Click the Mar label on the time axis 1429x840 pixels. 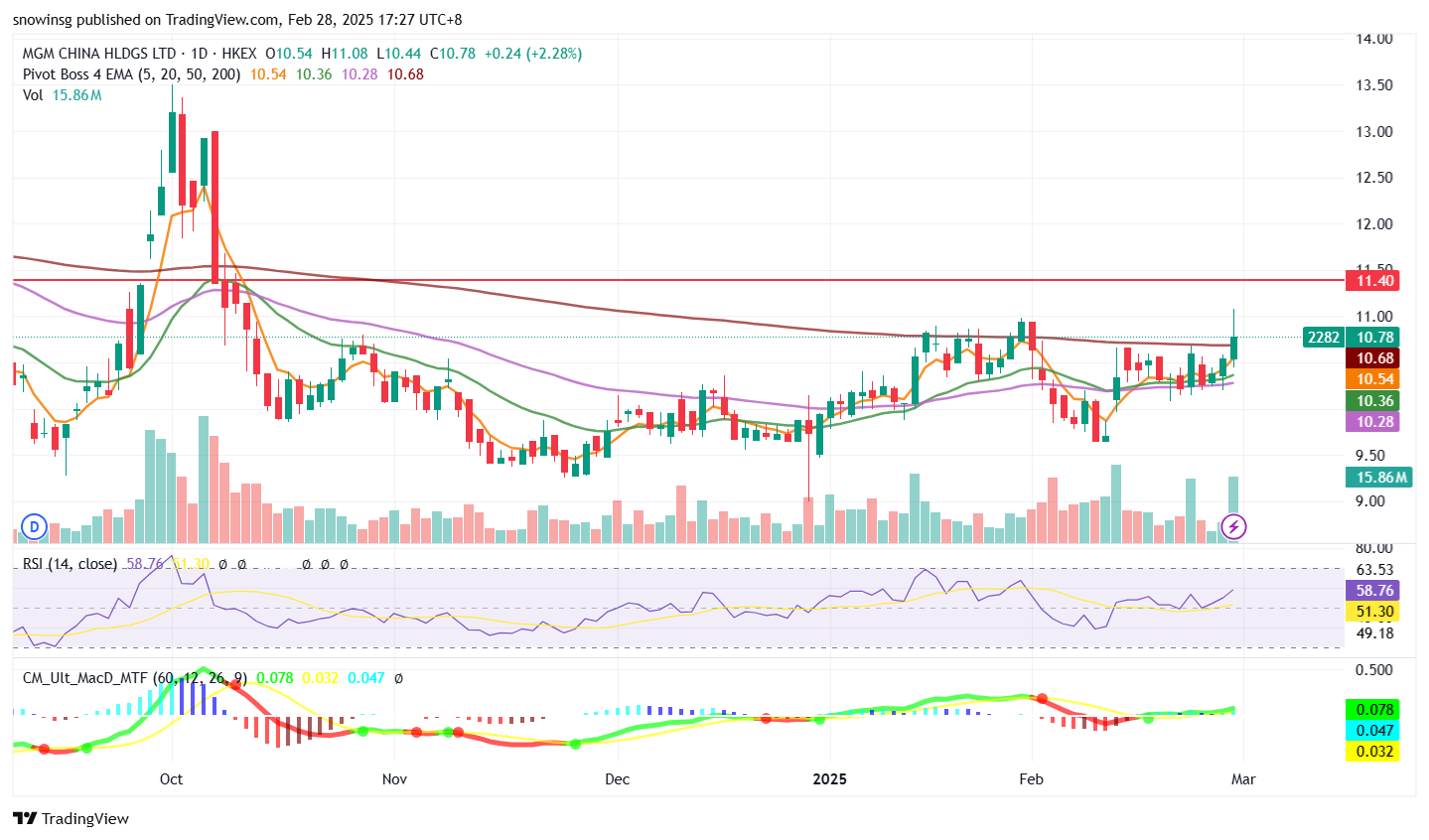click(1243, 779)
